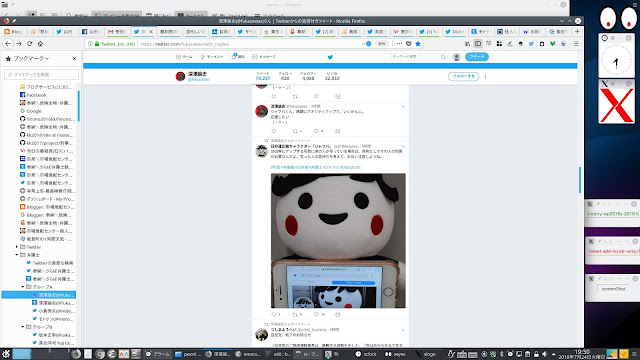640x360 pixels.
Task: Switch to xclock taskbar entry
Action: pos(367,354)
